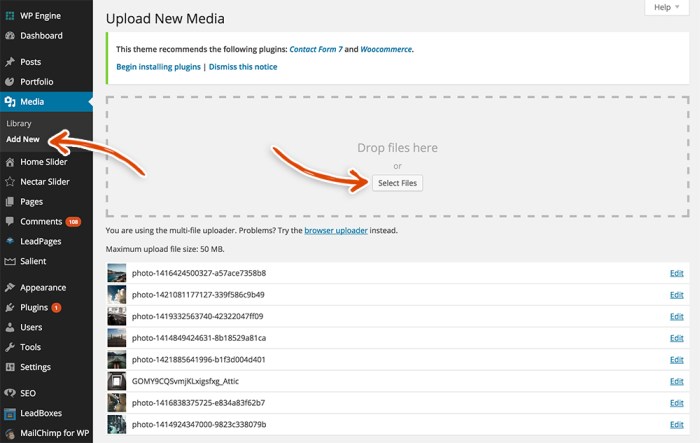Screen dimensions: 700x443
Task: Go to the Dashboard menu
Action: [42, 36]
